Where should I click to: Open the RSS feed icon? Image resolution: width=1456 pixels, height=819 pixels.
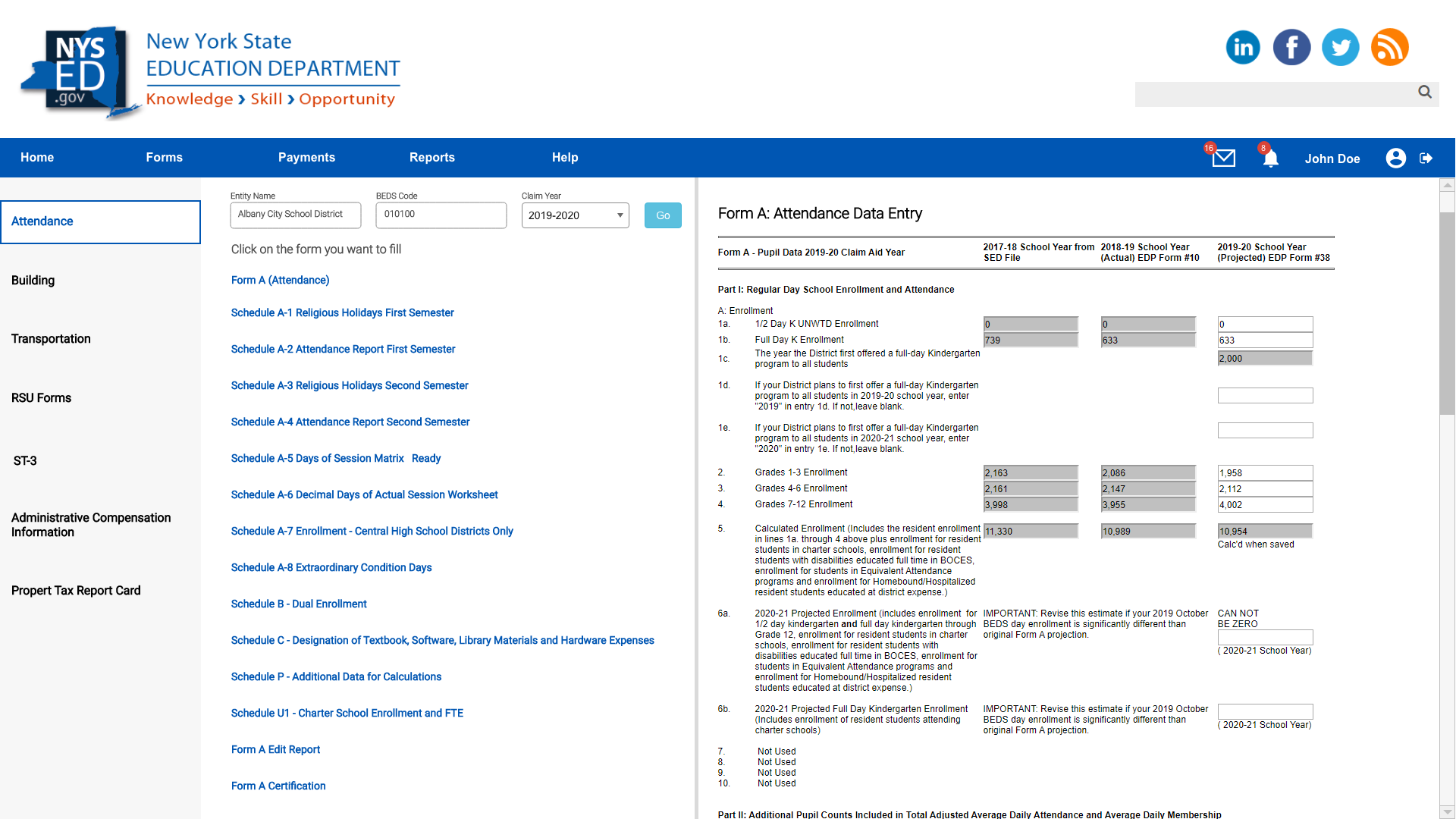pos(1389,48)
